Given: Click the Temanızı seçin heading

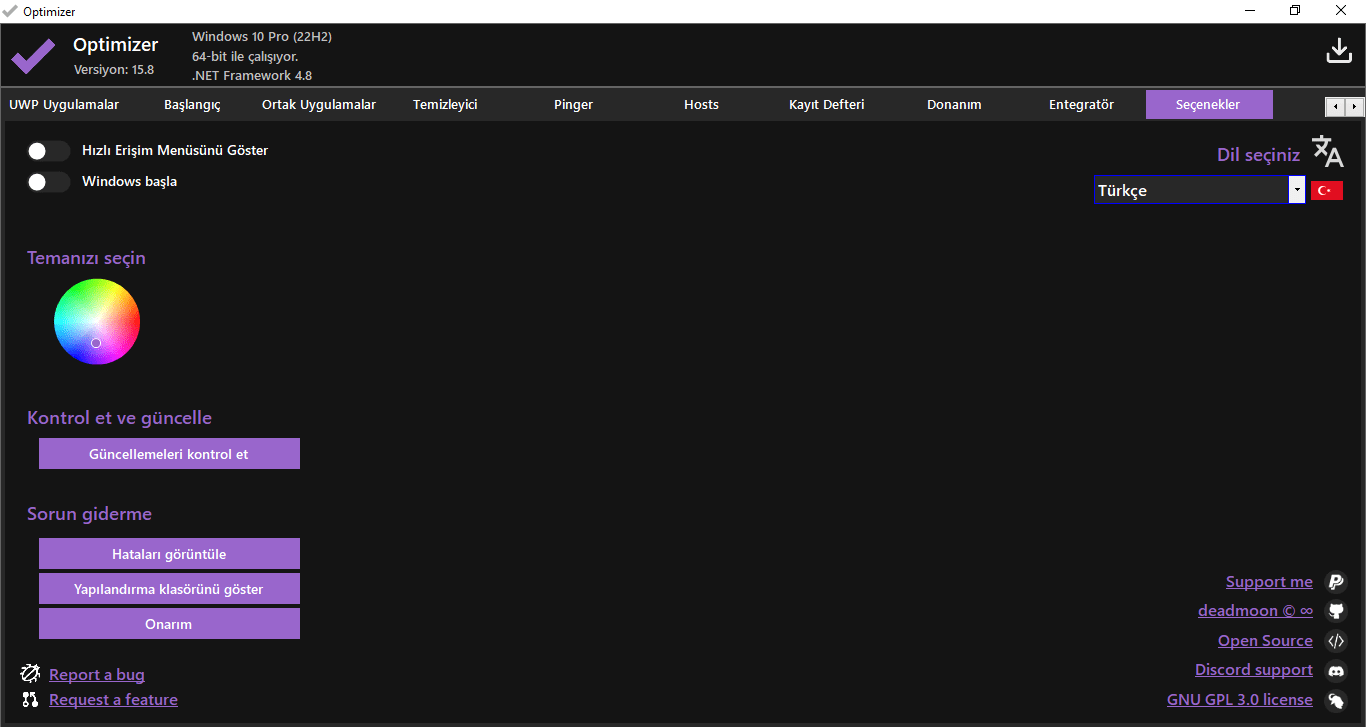Looking at the screenshot, I should coord(86,258).
